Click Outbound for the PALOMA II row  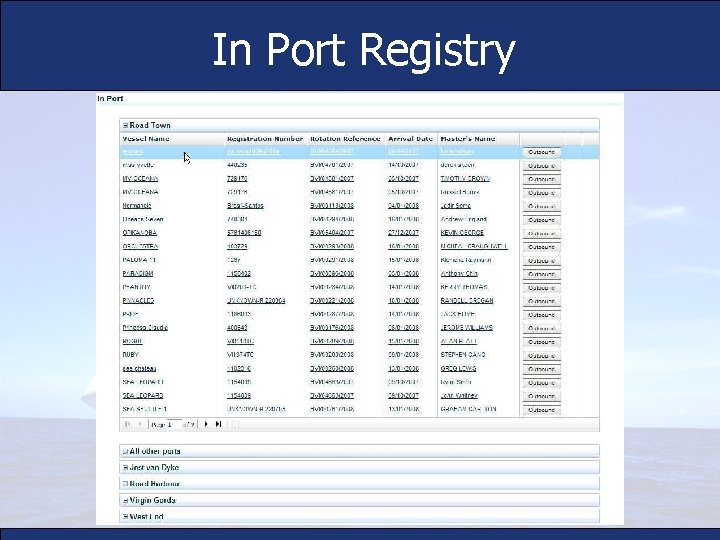pos(542,260)
